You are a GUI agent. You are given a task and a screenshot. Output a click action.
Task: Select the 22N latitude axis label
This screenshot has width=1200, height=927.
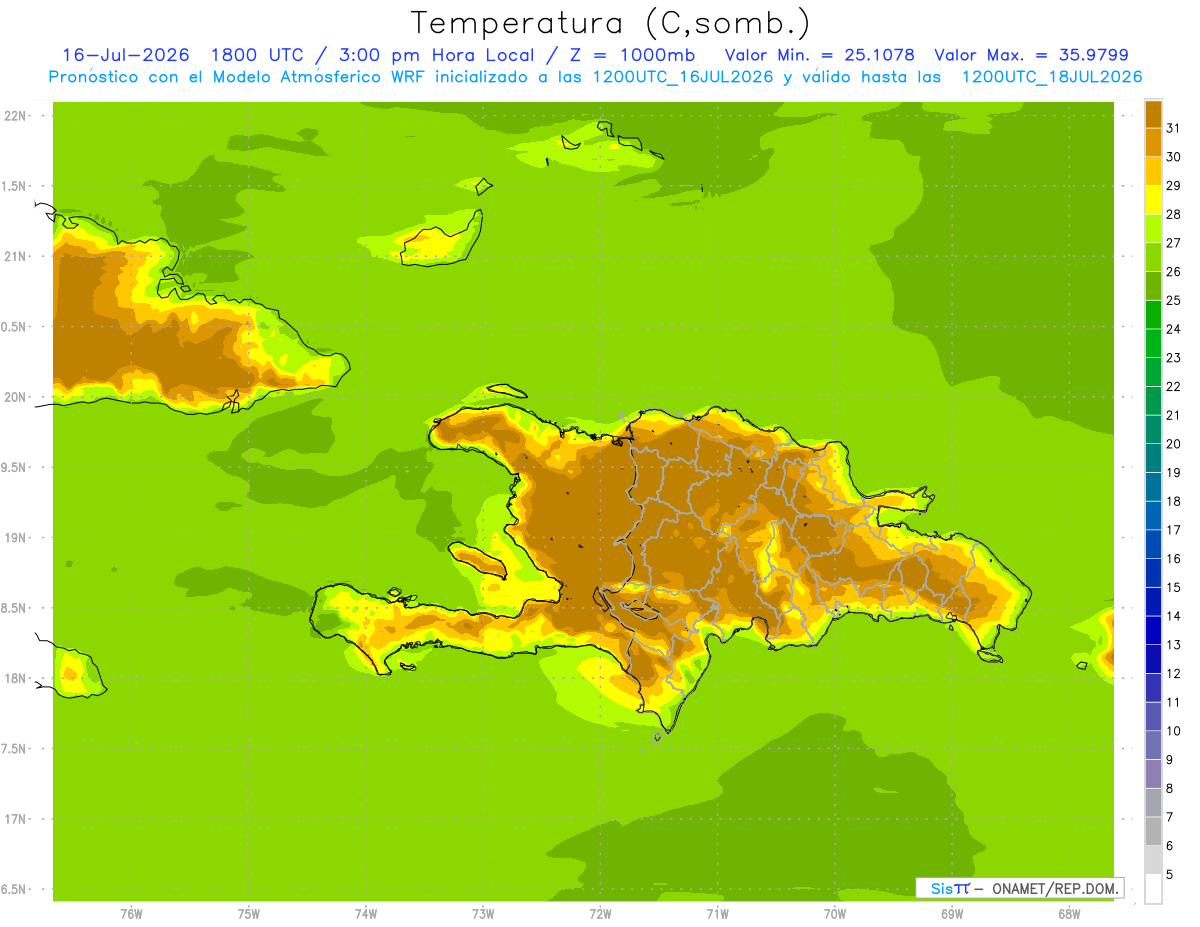click(15, 115)
